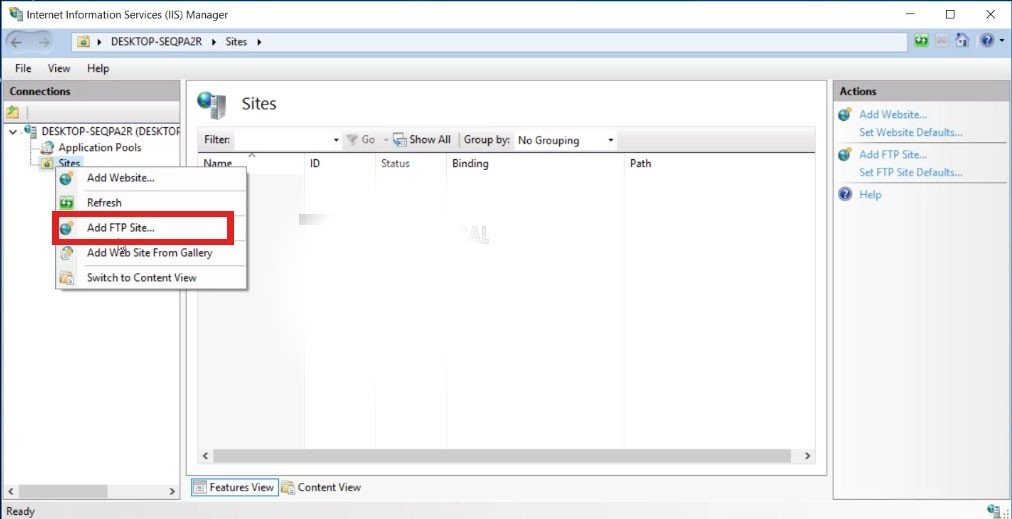Click the status bar network icon in the bottom-right corner
1012x519 pixels.
coord(995,511)
